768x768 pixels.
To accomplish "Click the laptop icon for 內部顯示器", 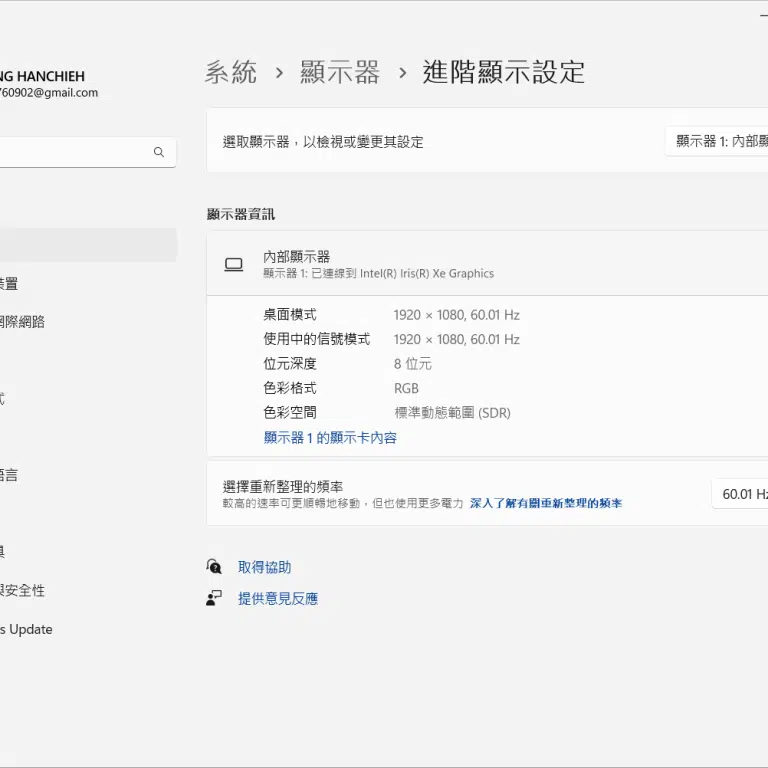I will click(233, 265).
